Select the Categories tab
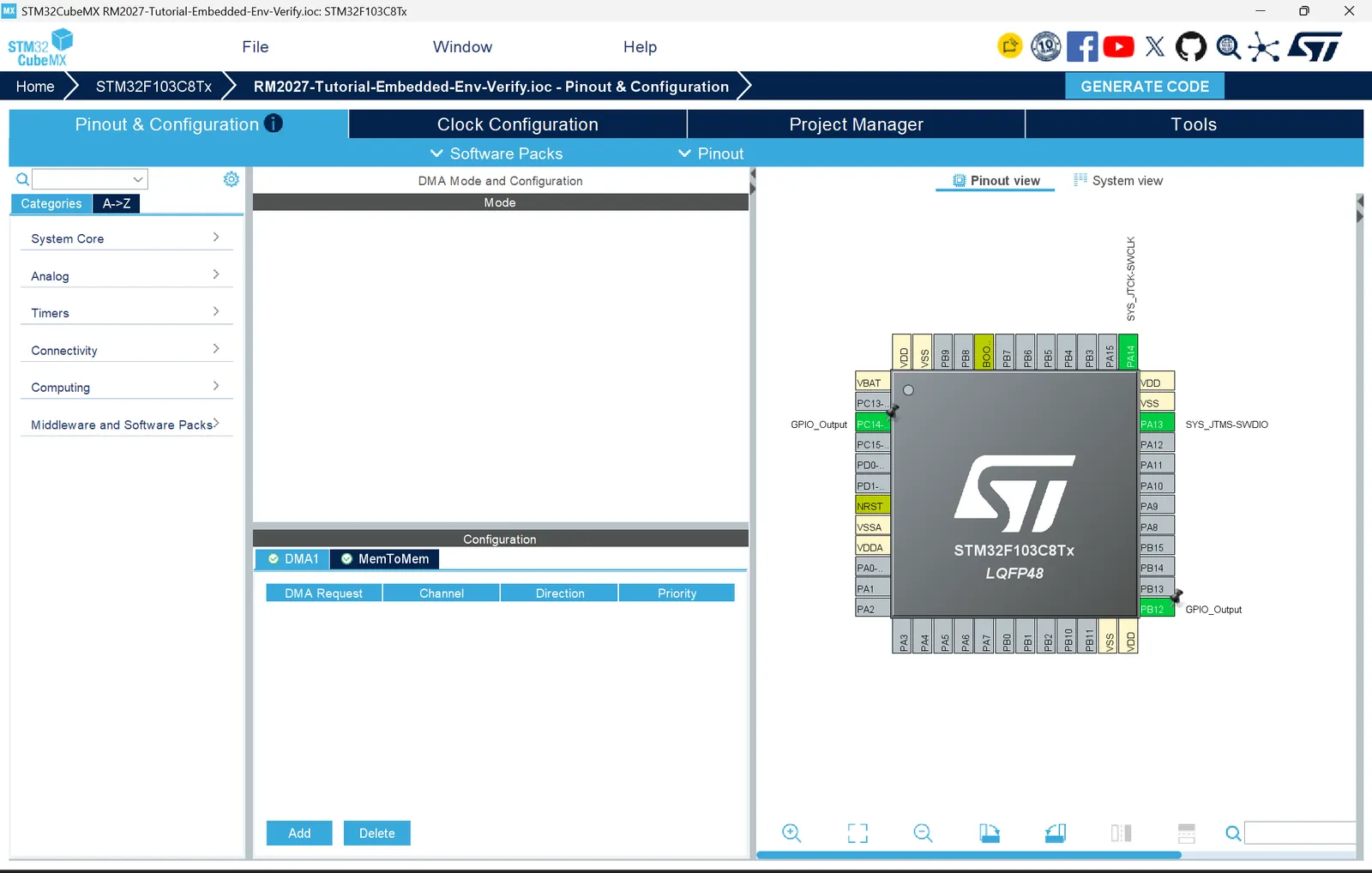This screenshot has height=873, width=1372. tap(51, 203)
